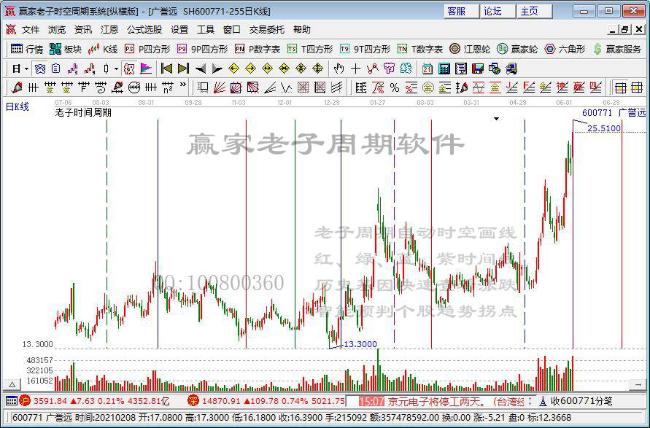Open the T四方形 tool
This screenshot has width=650, height=428.
click(x=310, y=49)
